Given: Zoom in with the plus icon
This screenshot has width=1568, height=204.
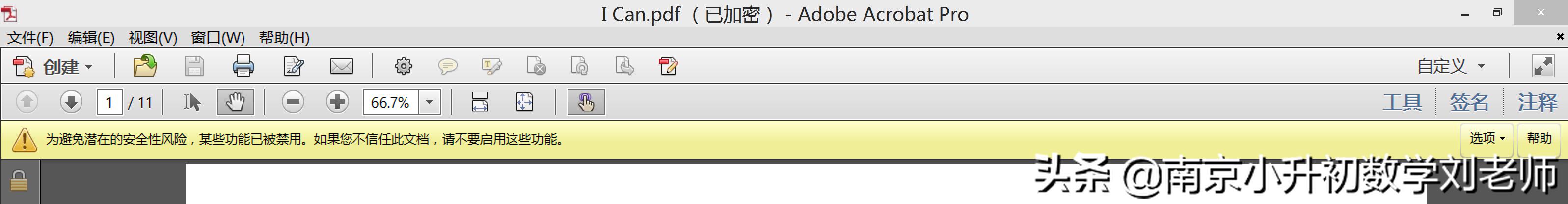Looking at the screenshot, I should tap(337, 102).
